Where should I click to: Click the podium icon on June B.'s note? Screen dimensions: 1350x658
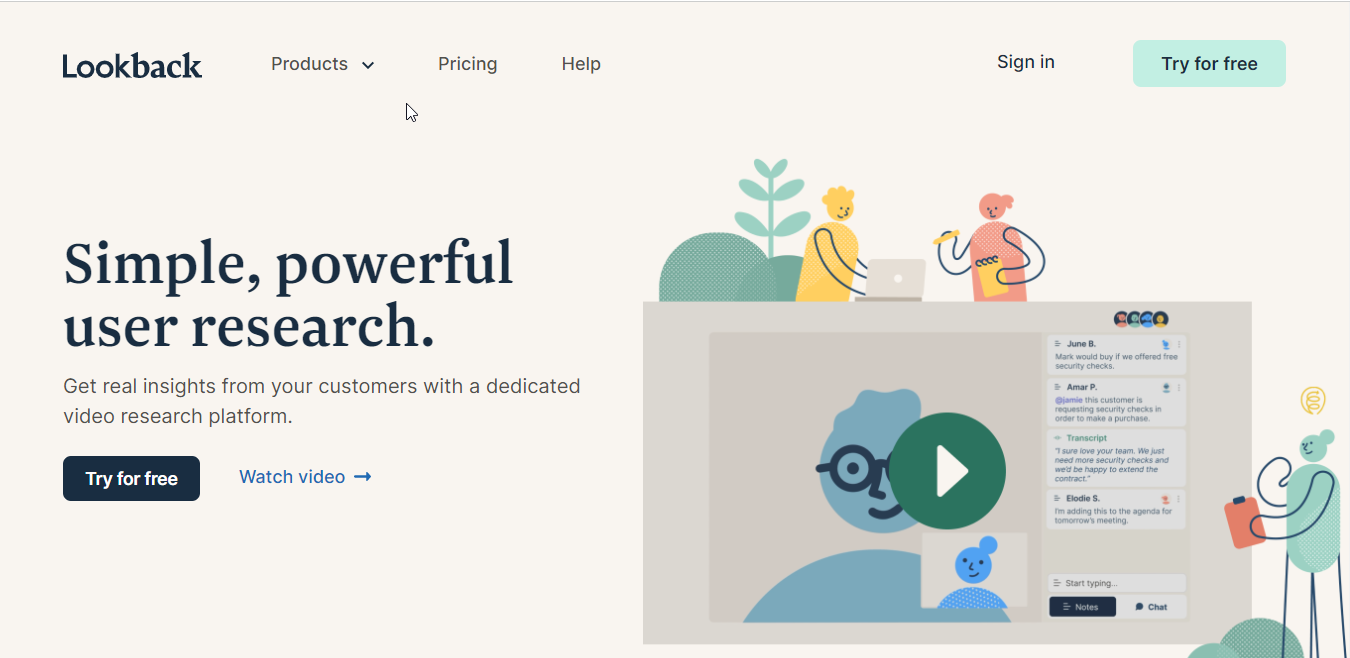coord(1166,344)
